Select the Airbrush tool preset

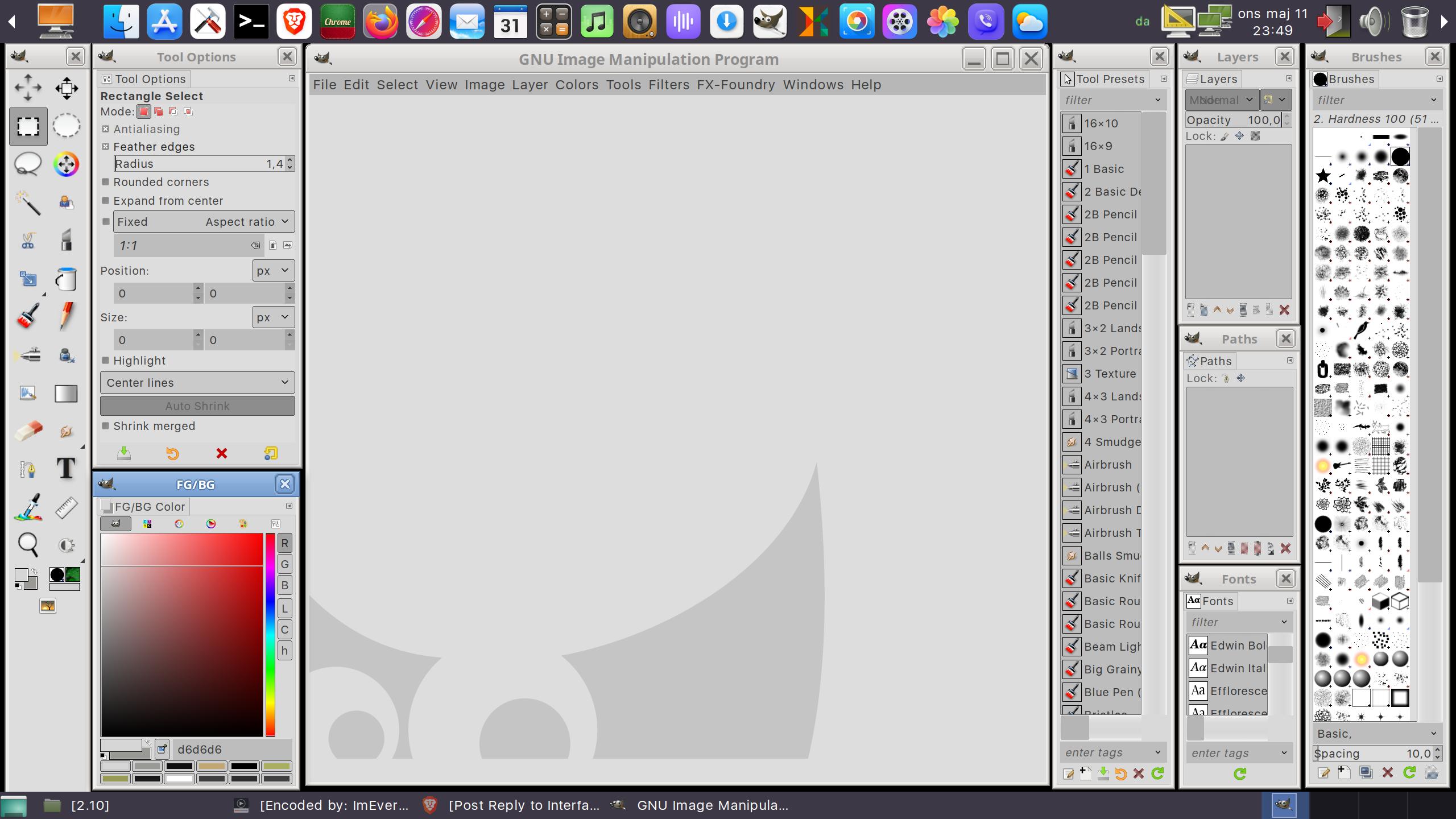click(x=1107, y=465)
